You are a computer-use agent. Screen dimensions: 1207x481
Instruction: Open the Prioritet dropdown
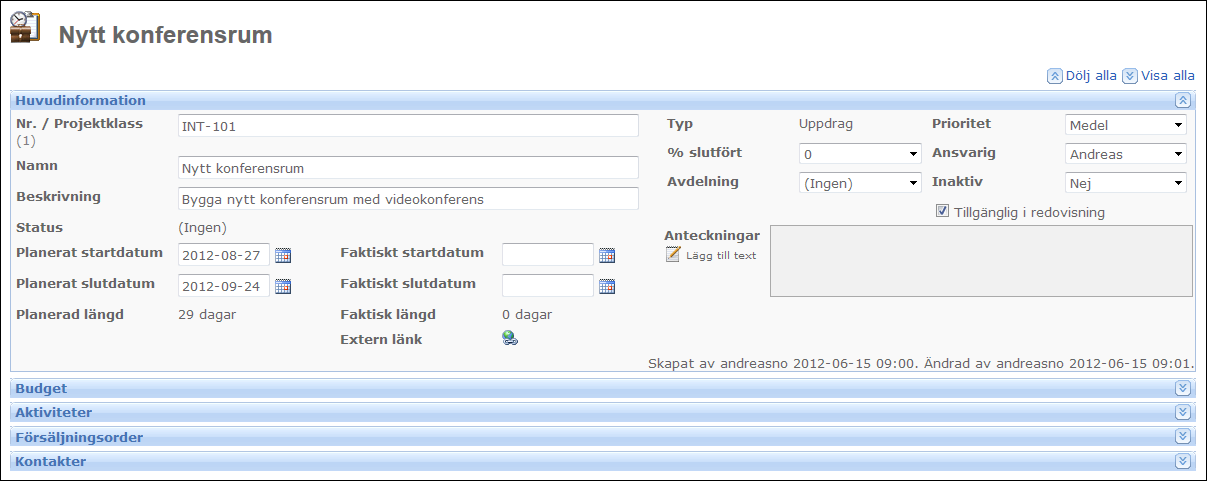(1126, 125)
